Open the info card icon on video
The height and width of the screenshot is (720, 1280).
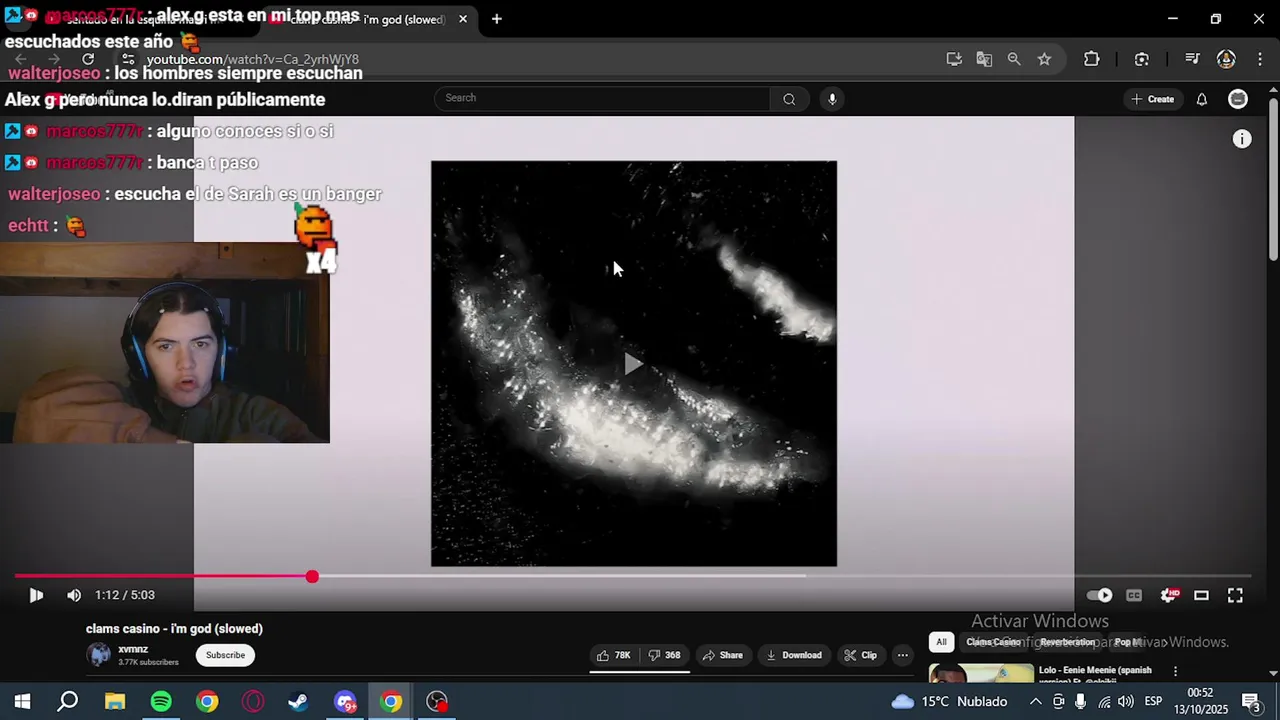(x=1242, y=139)
